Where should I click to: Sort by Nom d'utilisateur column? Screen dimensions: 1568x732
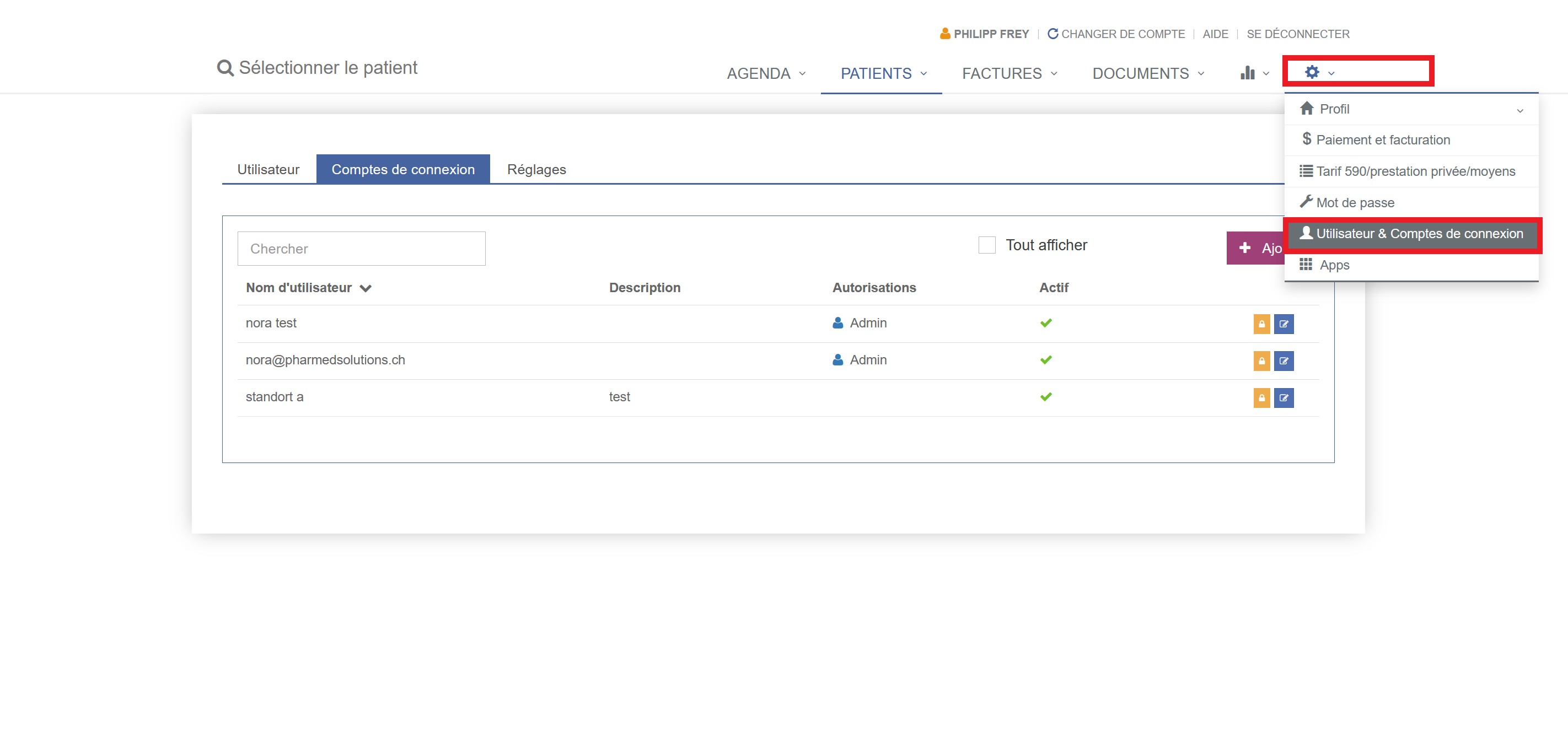[x=308, y=288]
